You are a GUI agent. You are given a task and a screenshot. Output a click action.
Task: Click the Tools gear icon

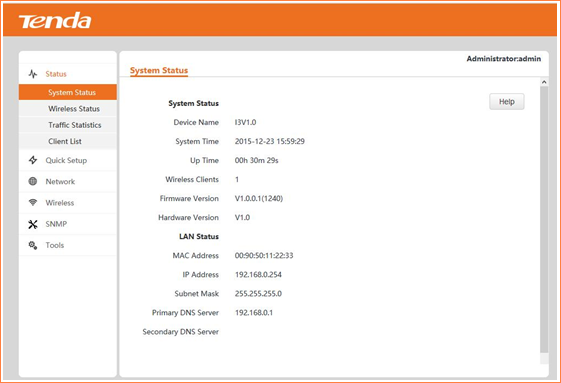click(x=33, y=245)
